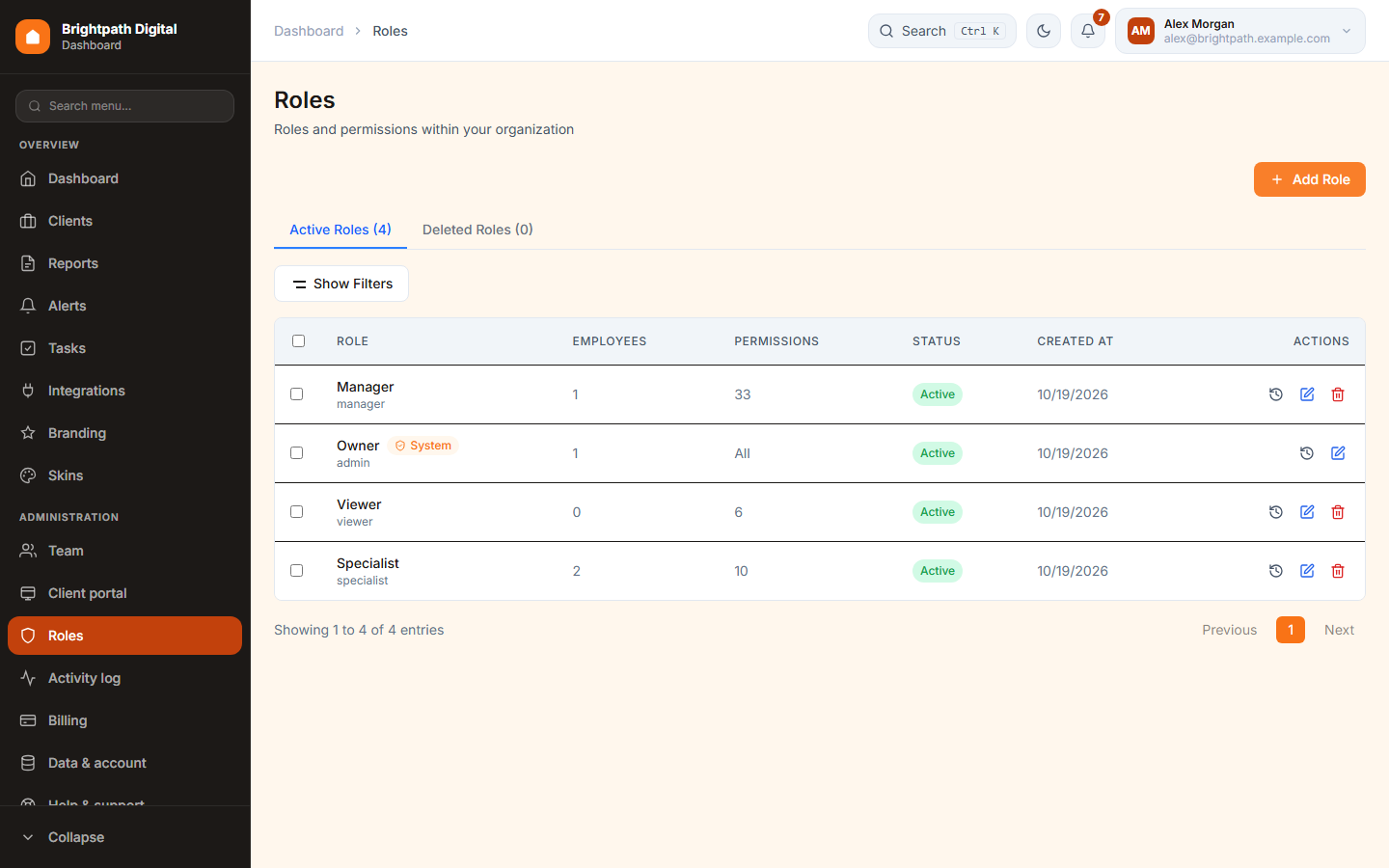Switch to Active Roles tab

tap(340, 230)
